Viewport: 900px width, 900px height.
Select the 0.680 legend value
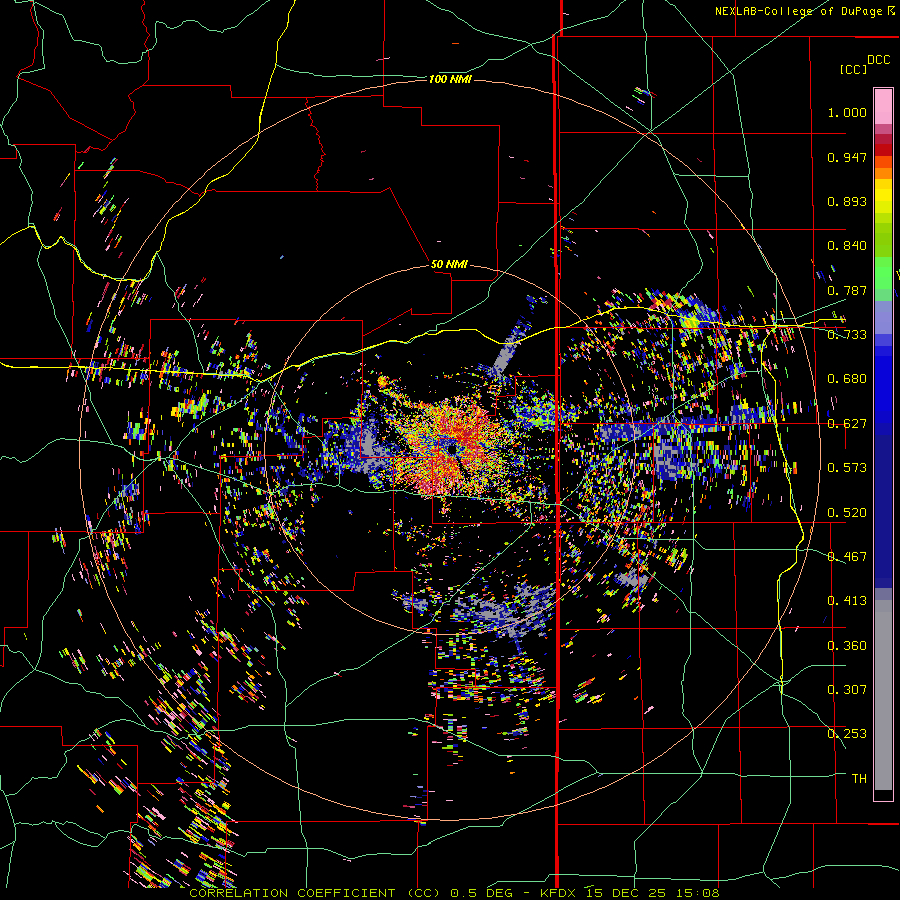pos(847,379)
